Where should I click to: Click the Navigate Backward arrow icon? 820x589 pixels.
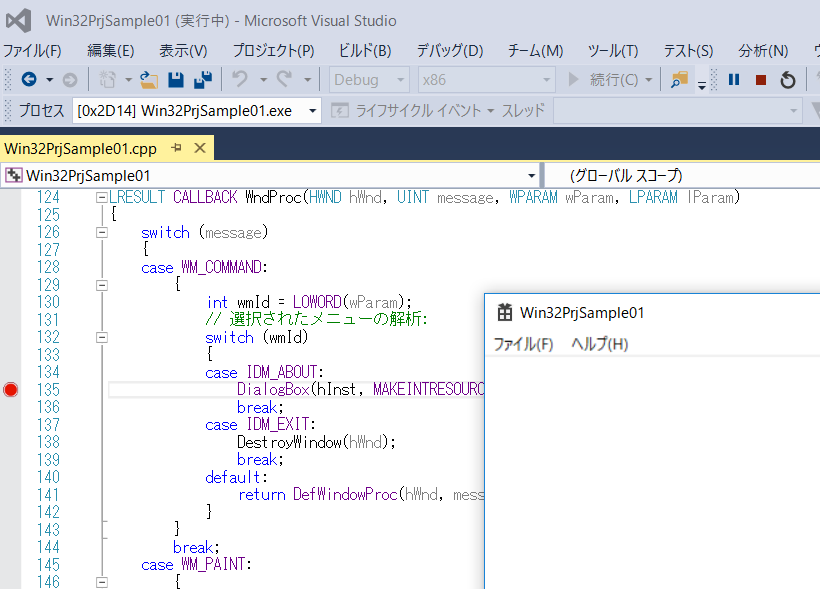click(28, 80)
